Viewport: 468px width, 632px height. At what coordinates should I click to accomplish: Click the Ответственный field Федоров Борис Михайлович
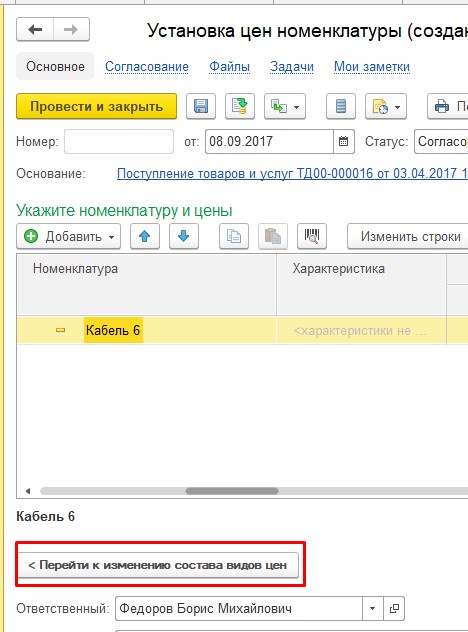(239, 608)
